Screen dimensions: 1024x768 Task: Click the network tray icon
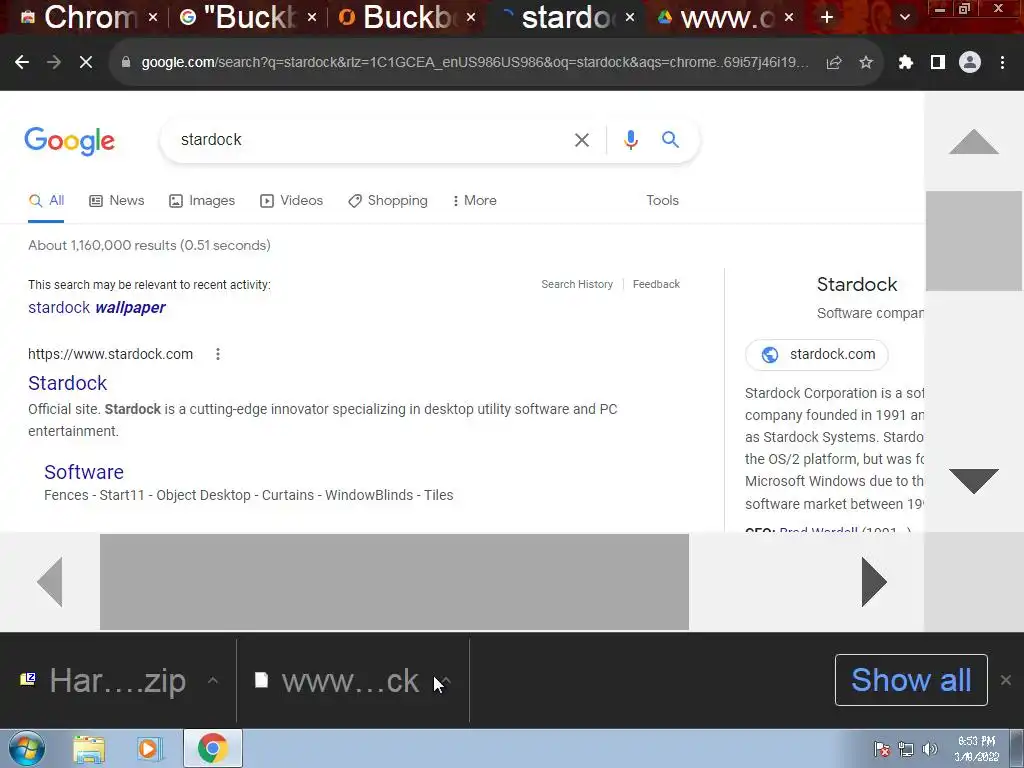pyautogui.click(x=906, y=749)
